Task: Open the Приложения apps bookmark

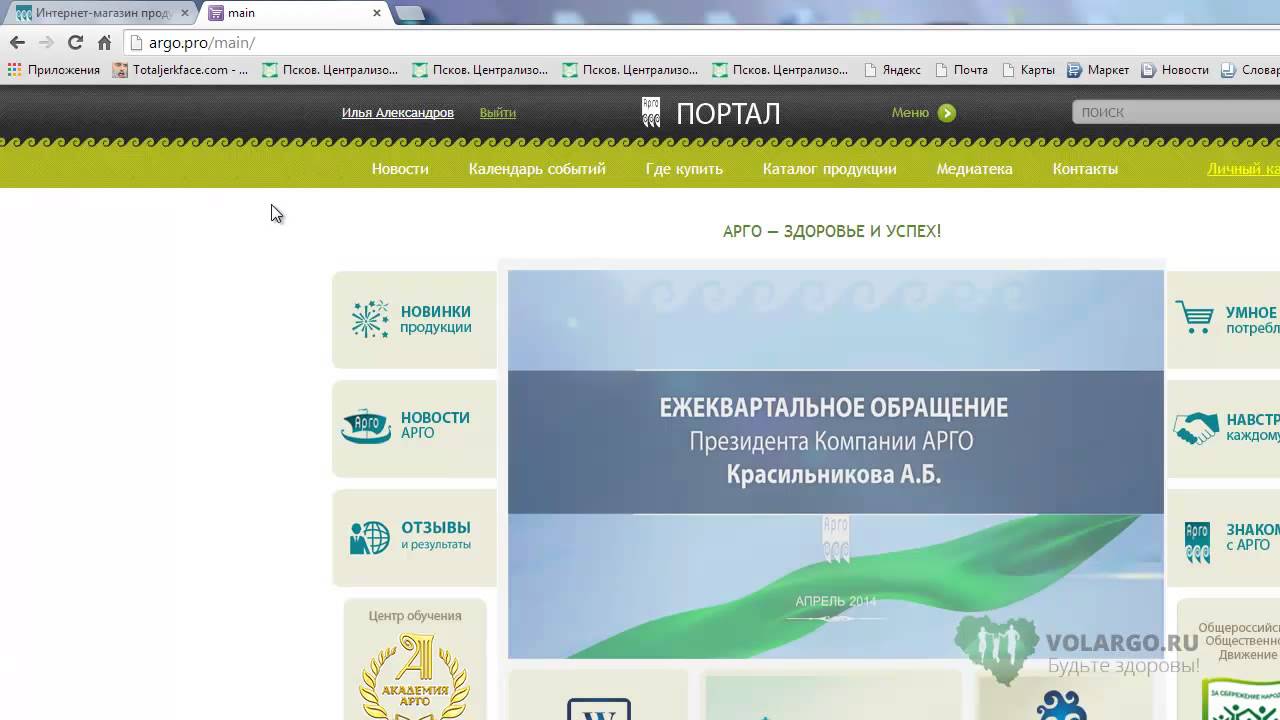Action: click(x=54, y=70)
